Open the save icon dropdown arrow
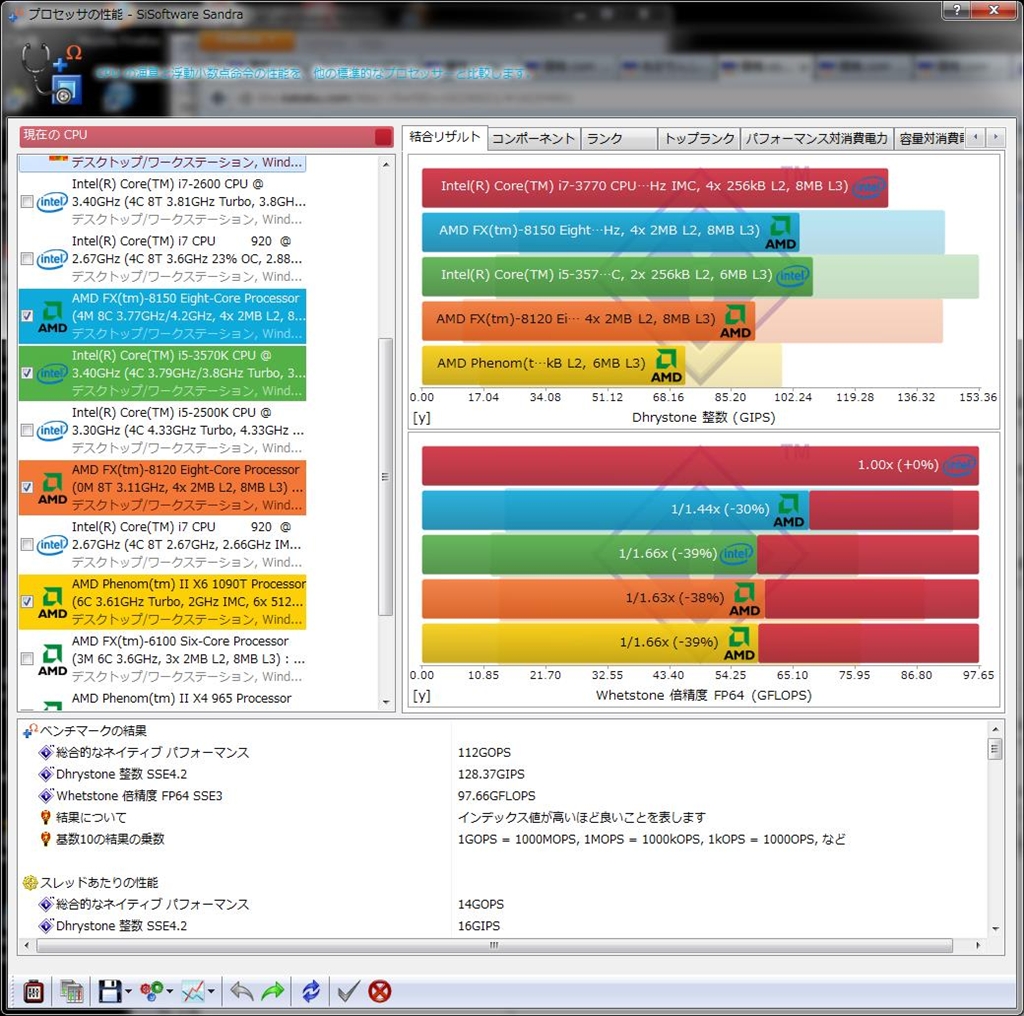1024x1016 pixels. [x=128, y=992]
